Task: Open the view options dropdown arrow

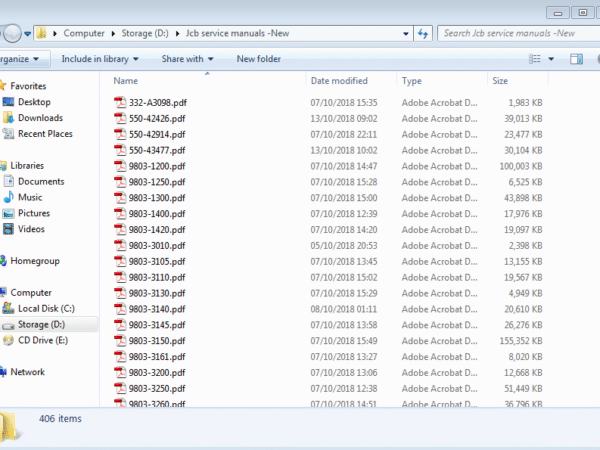Action: coord(551,59)
